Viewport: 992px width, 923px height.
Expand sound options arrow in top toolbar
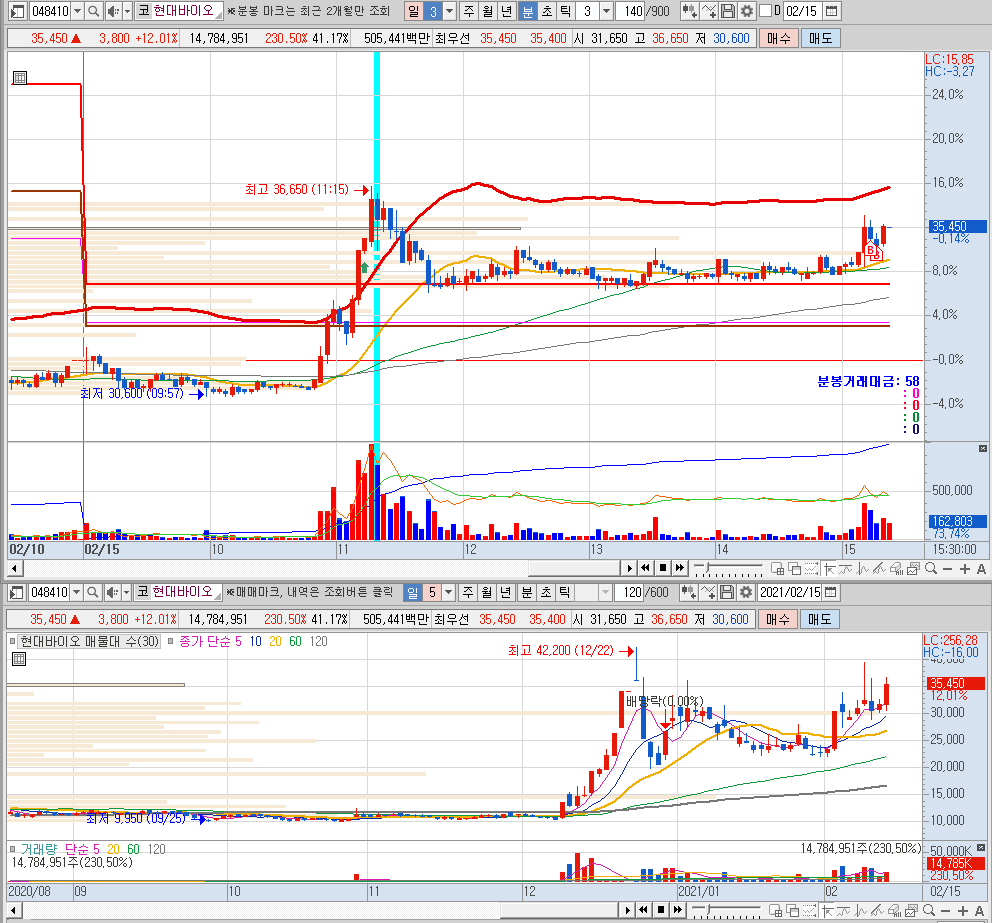click(127, 11)
